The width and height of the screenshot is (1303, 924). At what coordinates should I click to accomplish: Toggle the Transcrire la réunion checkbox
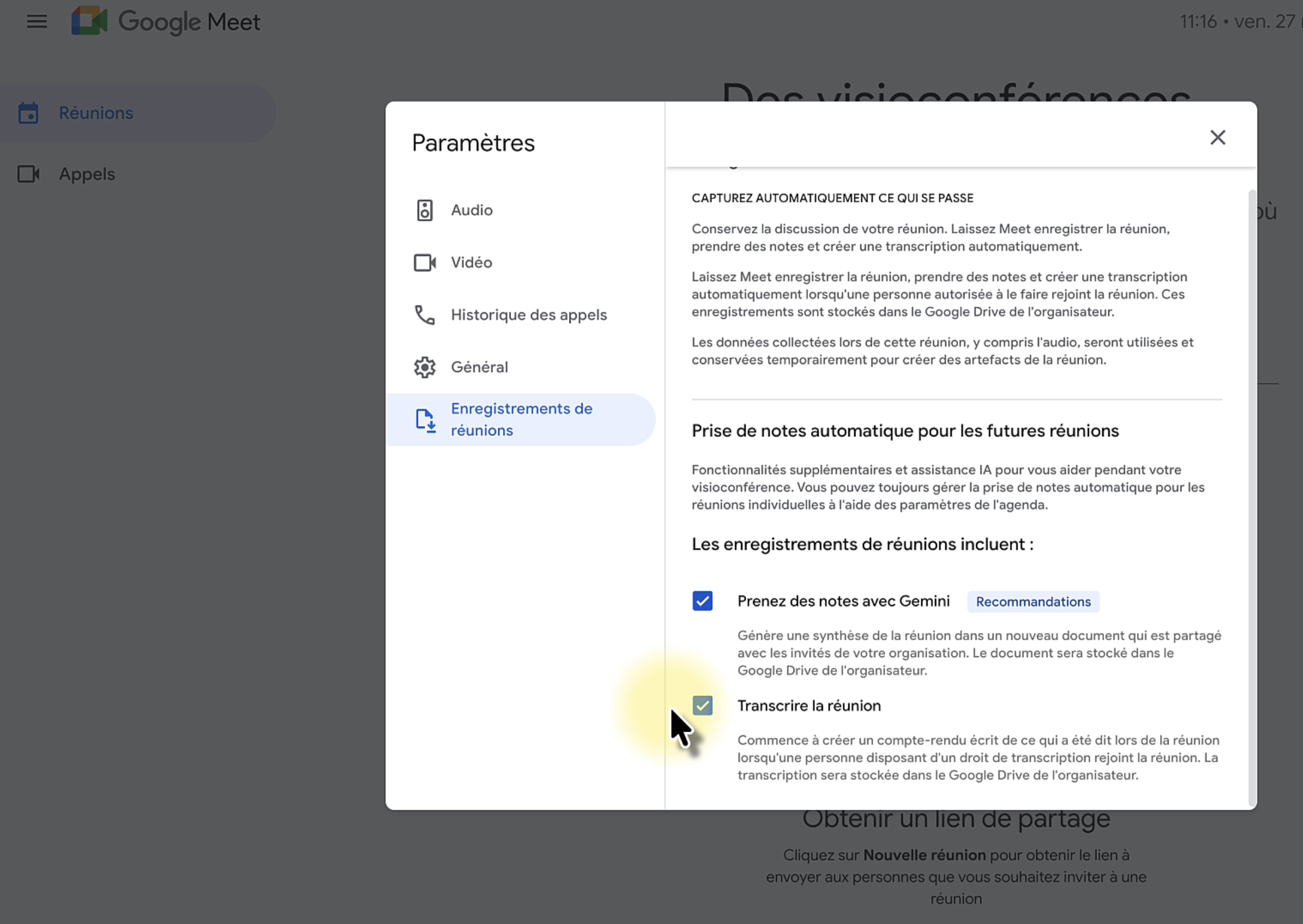[x=702, y=706]
